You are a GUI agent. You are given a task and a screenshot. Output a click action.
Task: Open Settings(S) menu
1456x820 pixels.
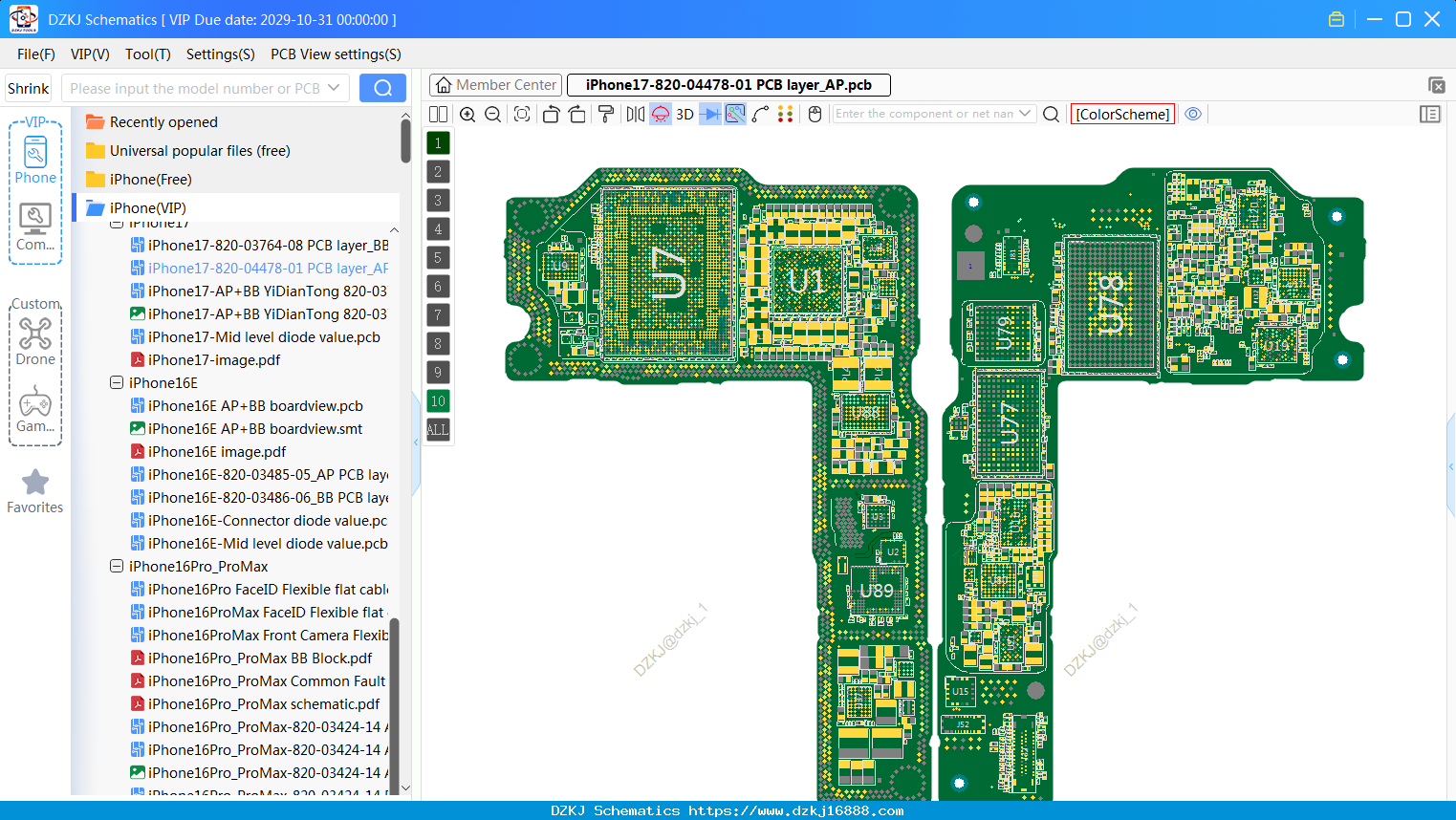tap(221, 54)
